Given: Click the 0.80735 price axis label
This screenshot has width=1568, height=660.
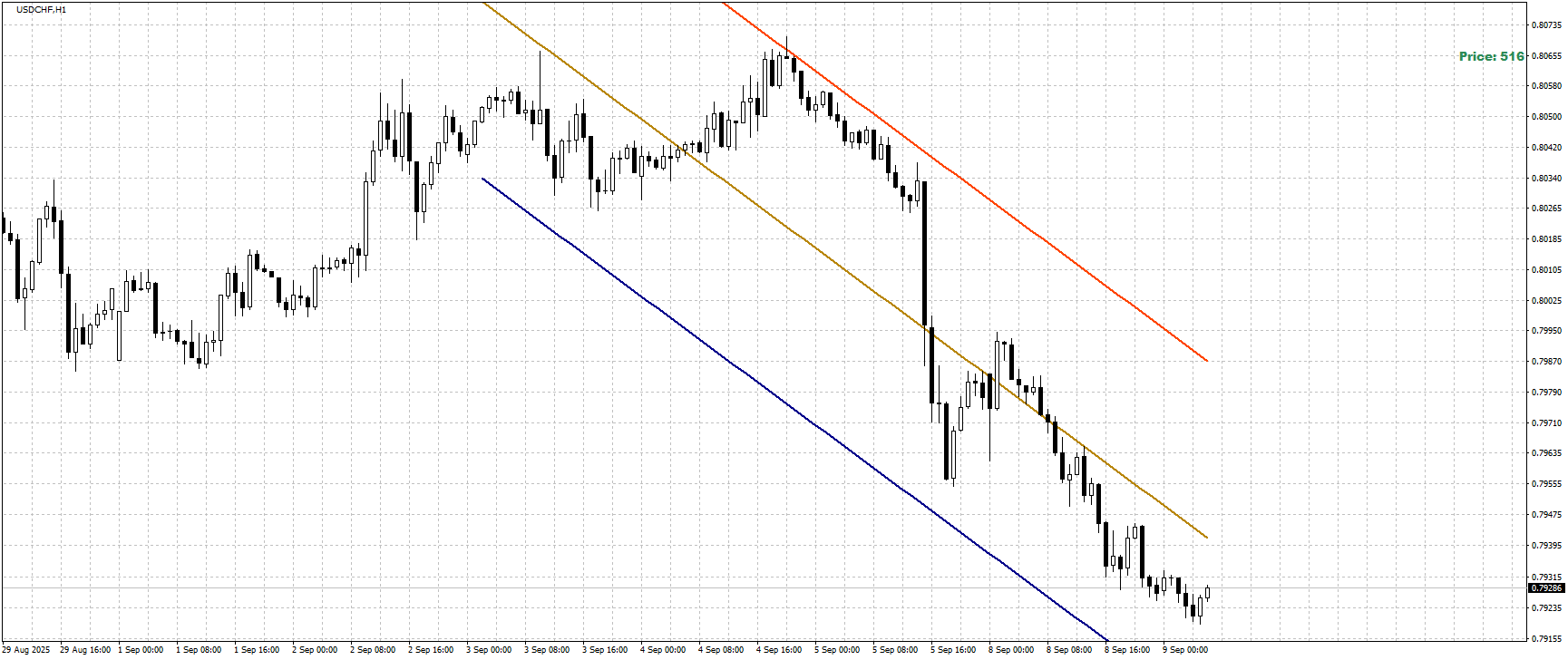Looking at the screenshot, I should [1546, 25].
